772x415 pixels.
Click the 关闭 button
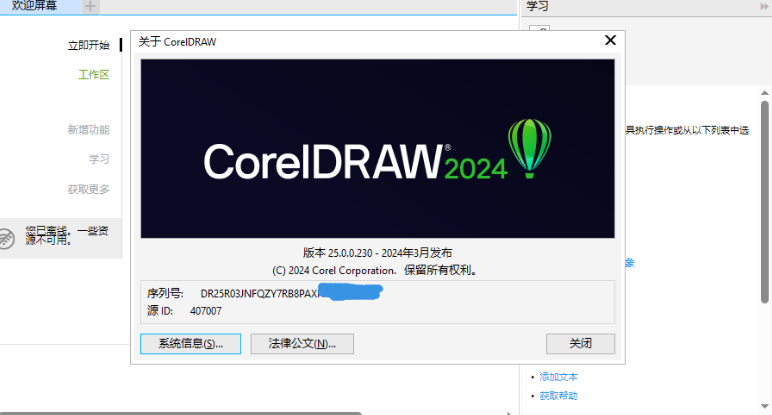580,344
